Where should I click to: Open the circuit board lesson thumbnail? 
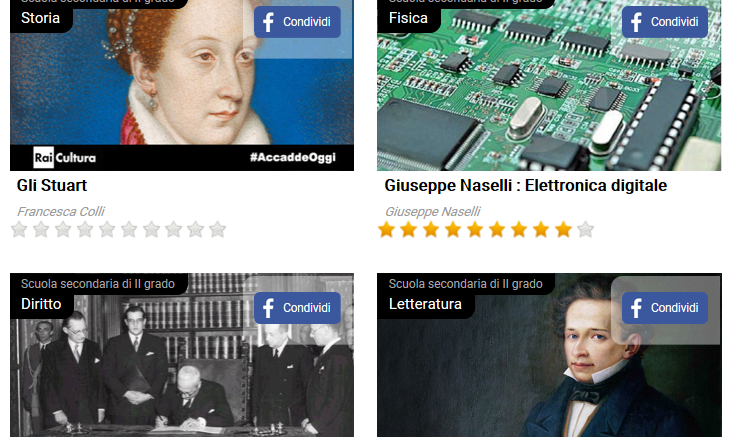coord(549,85)
